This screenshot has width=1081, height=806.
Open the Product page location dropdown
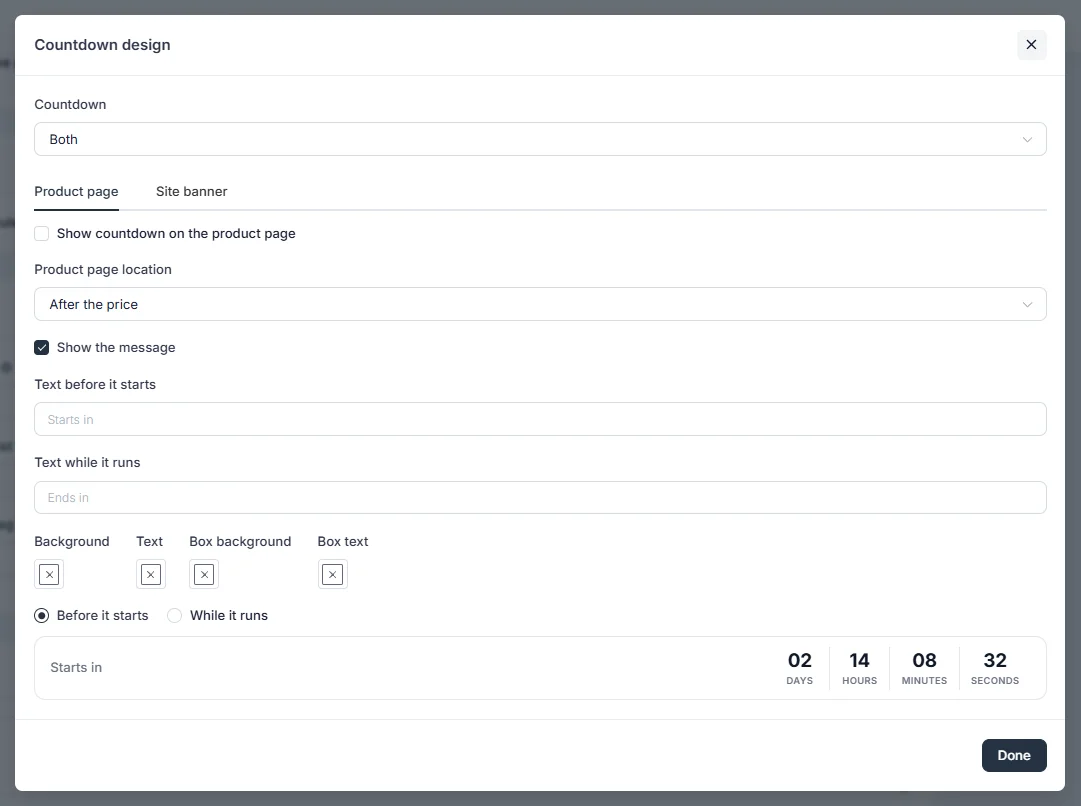(x=540, y=304)
